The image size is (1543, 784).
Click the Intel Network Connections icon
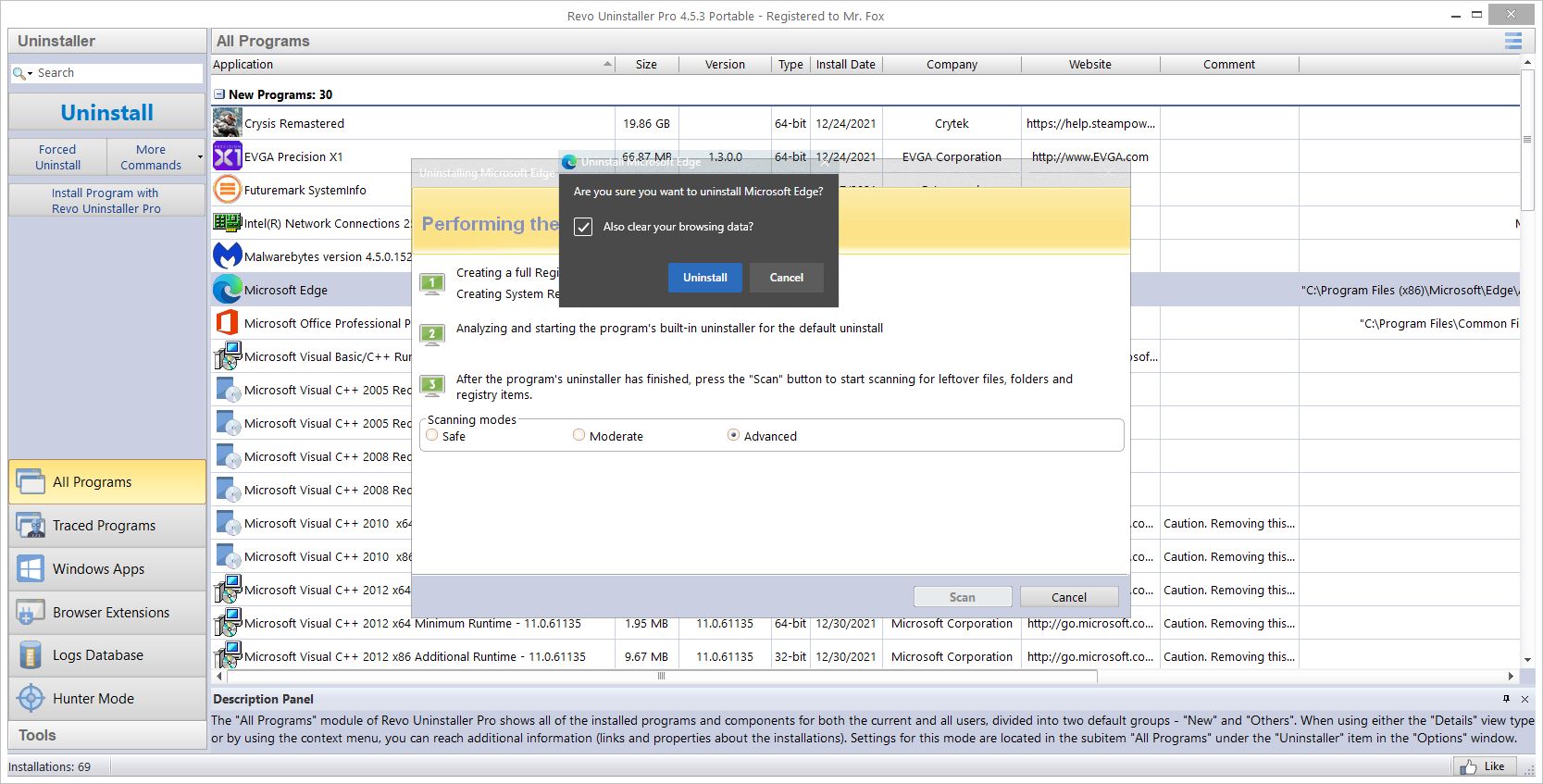(x=227, y=223)
